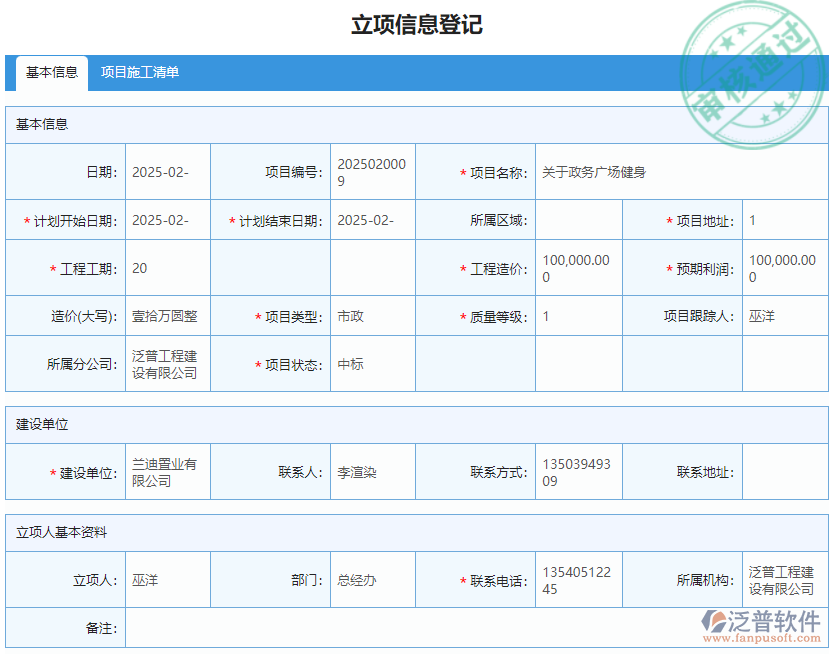
Task: Visit the www.fanpusoft.com link
Action: point(763,640)
